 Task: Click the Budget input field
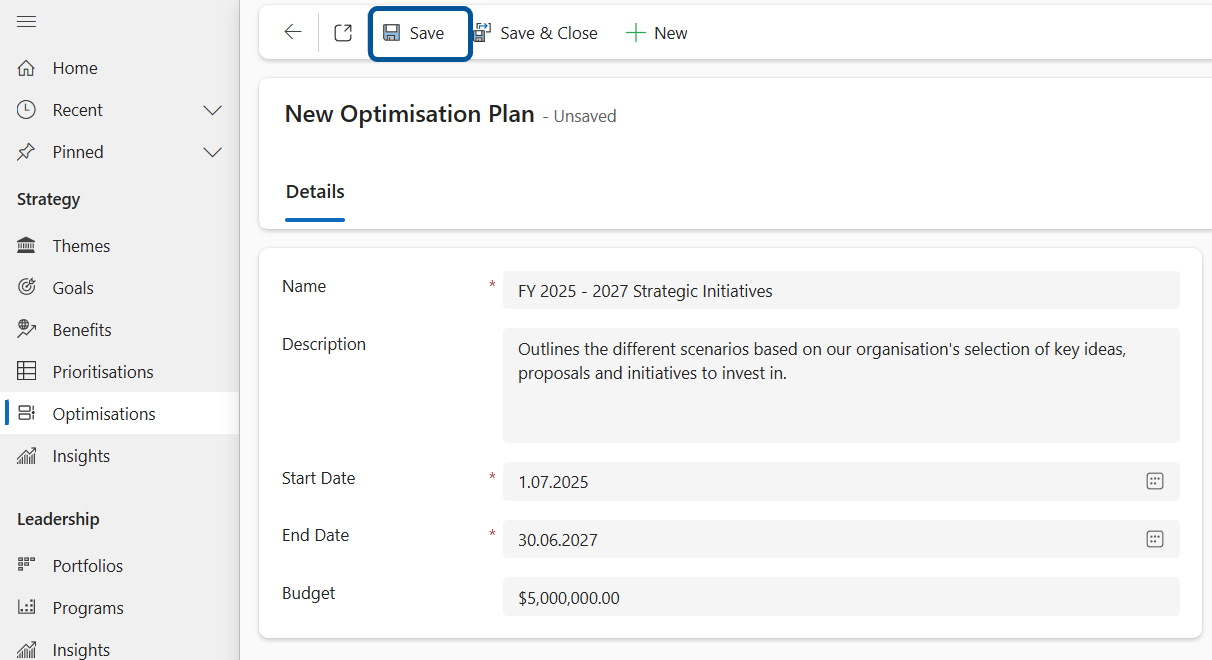pos(840,598)
